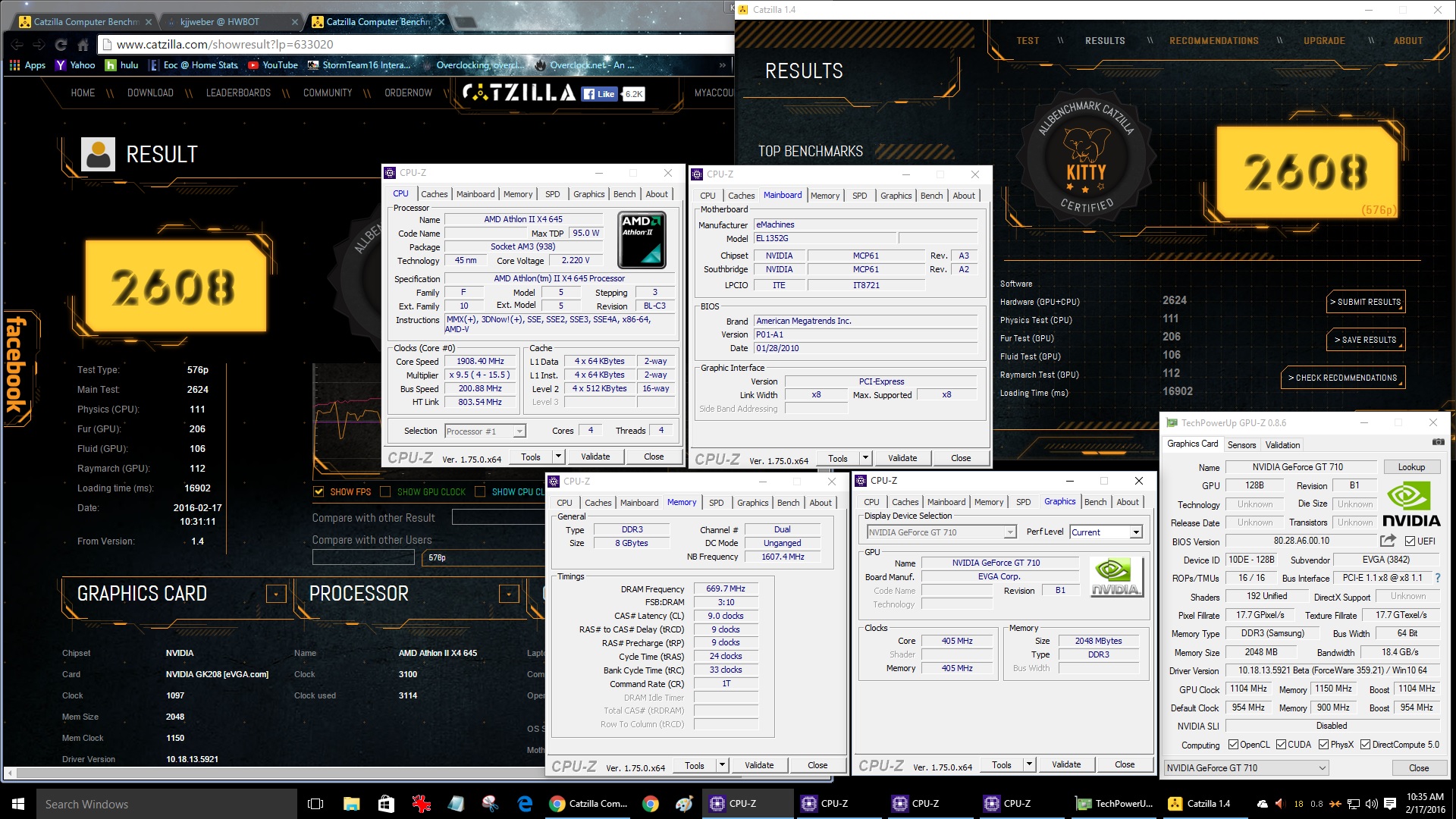Open the Action Center notification icon
The height and width of the screenshot is (819, 1456).
[1390, 804]
